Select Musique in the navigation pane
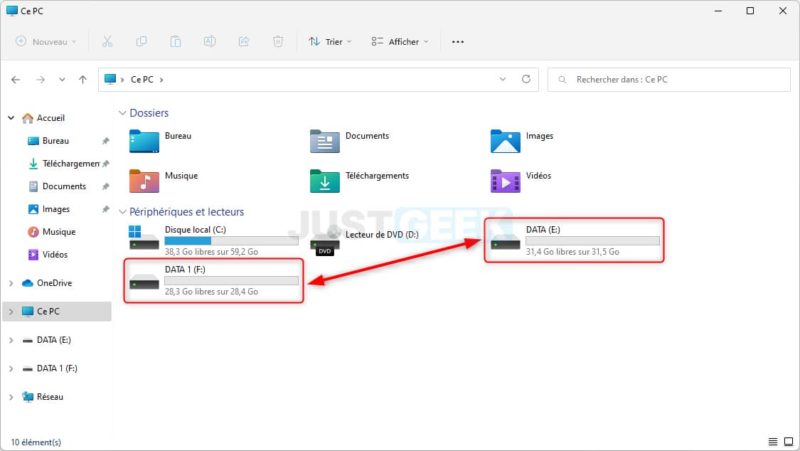Screen dimensions: 800x451 [x=59, y=232]
